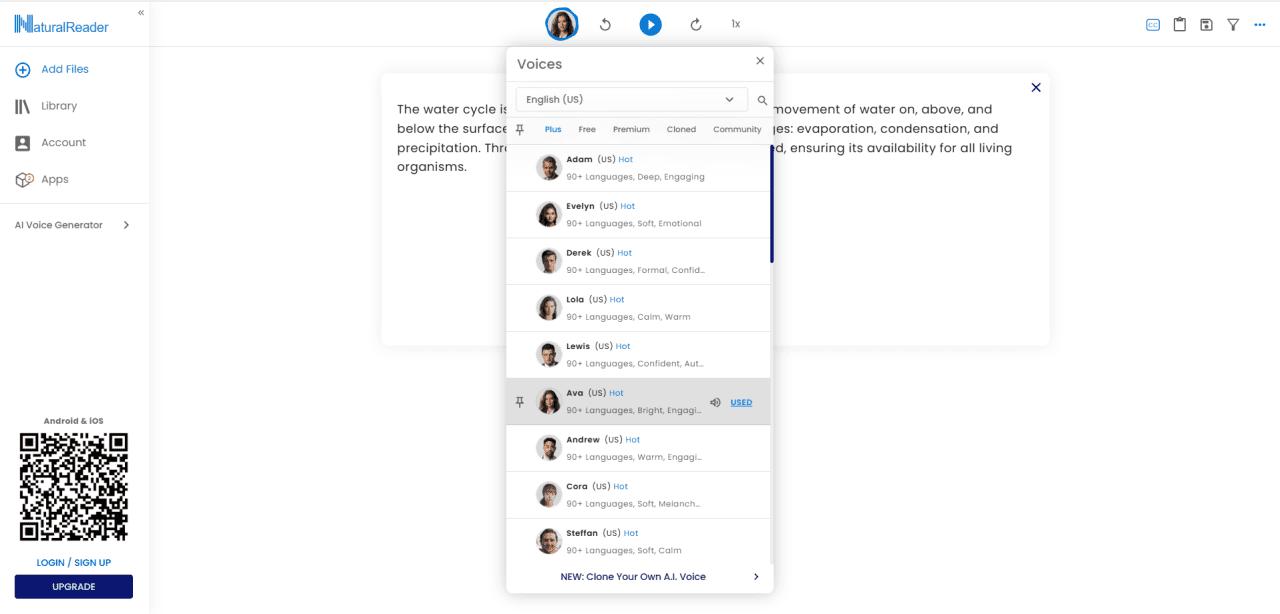Screen dimensions: 1280x614
Task: Click the voice search magnifier icon
Action: click(x=762, y=101)
